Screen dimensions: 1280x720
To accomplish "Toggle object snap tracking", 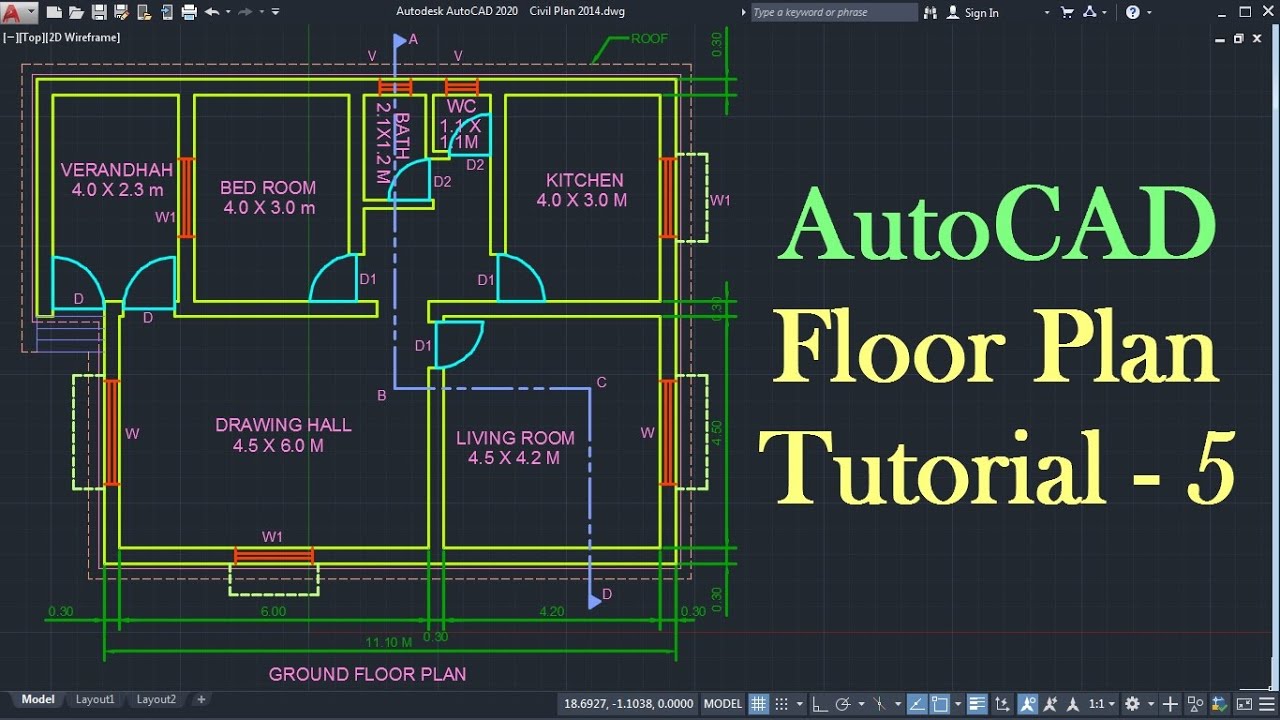I will [917, 704].
